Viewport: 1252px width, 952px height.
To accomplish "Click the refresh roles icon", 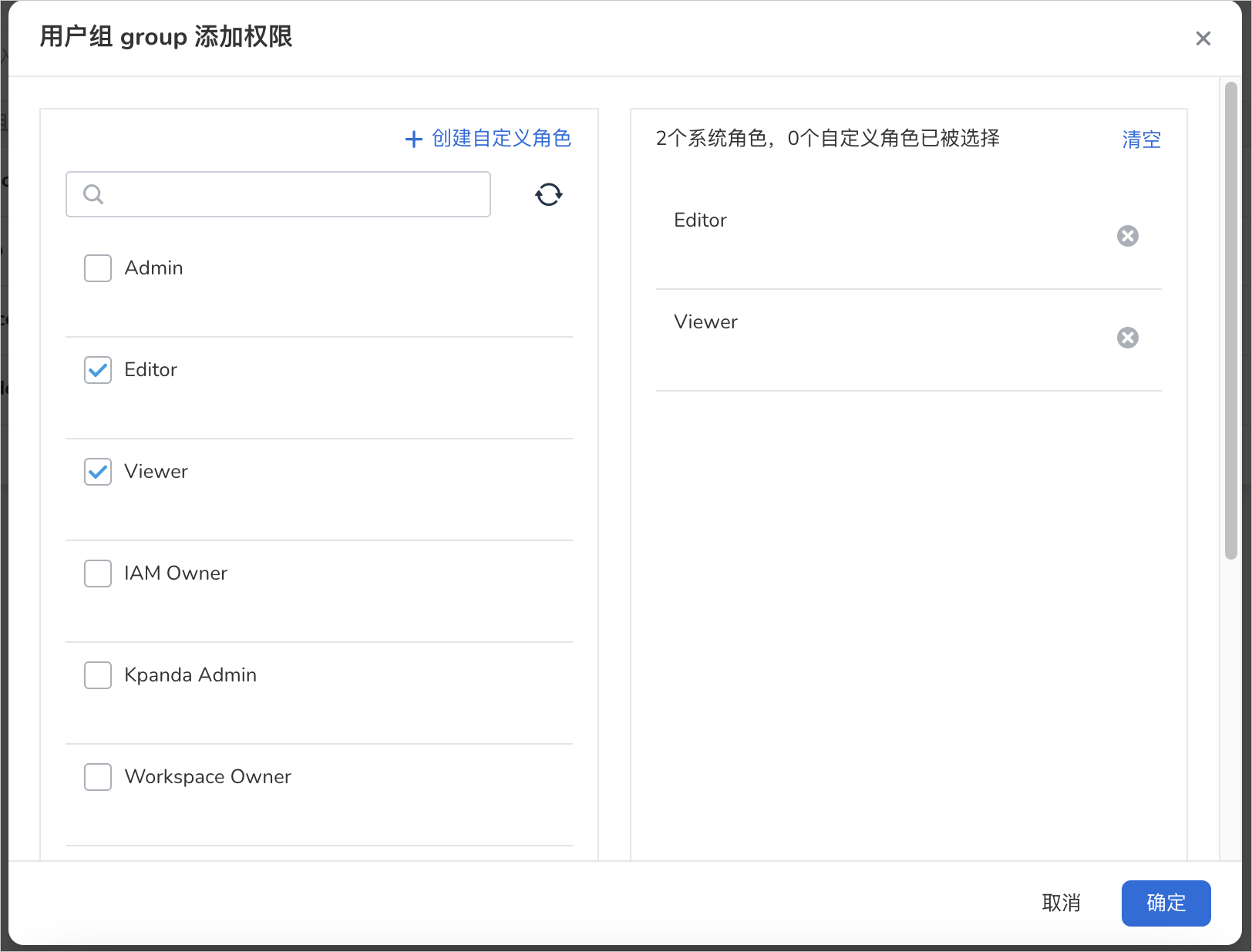I will coord(549,194).
